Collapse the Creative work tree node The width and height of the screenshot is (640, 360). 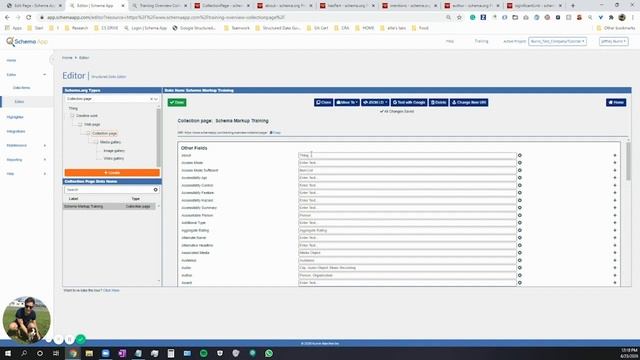pos(72,116)
